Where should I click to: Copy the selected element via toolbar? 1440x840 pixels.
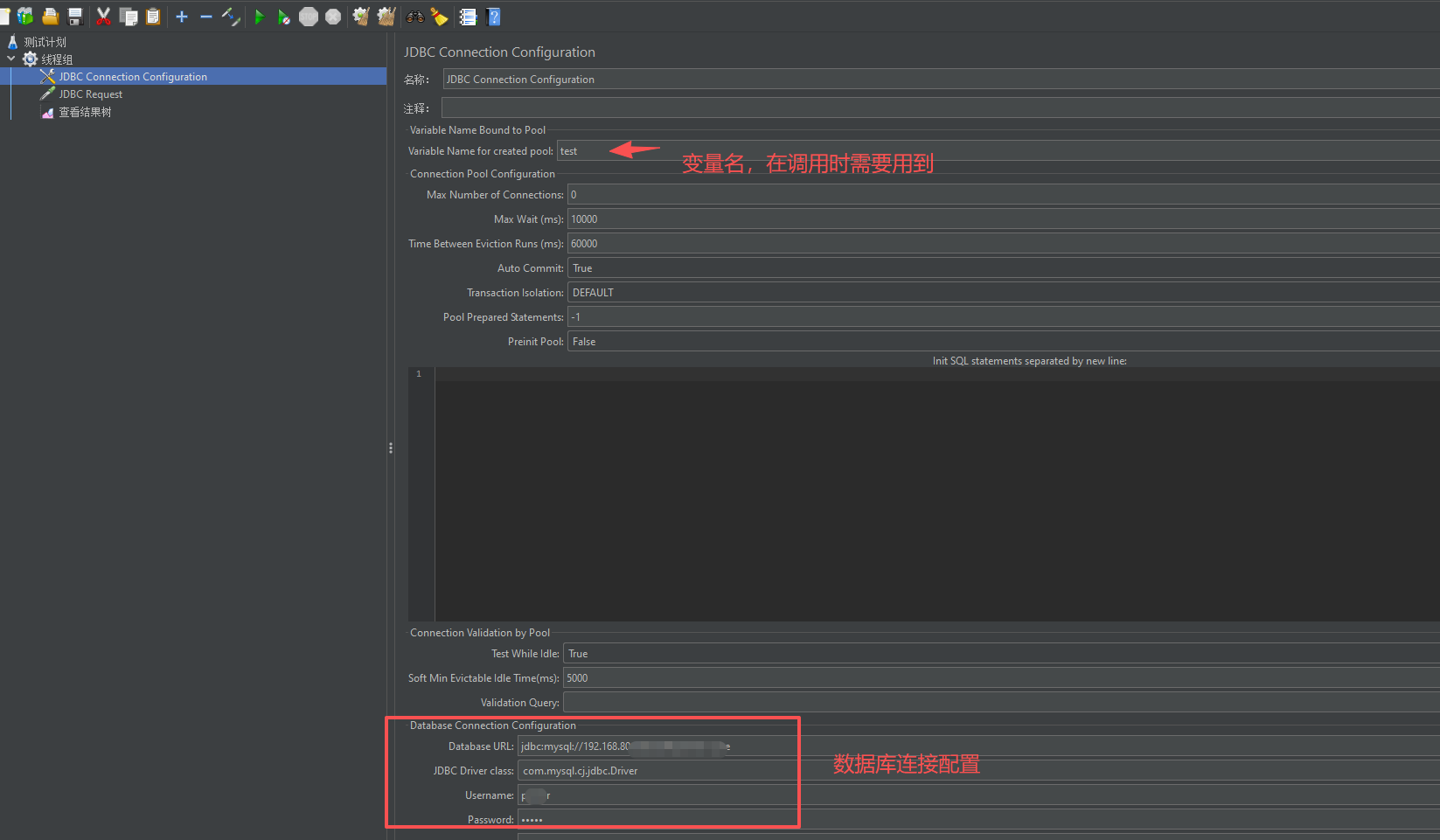tap(129, 17)
